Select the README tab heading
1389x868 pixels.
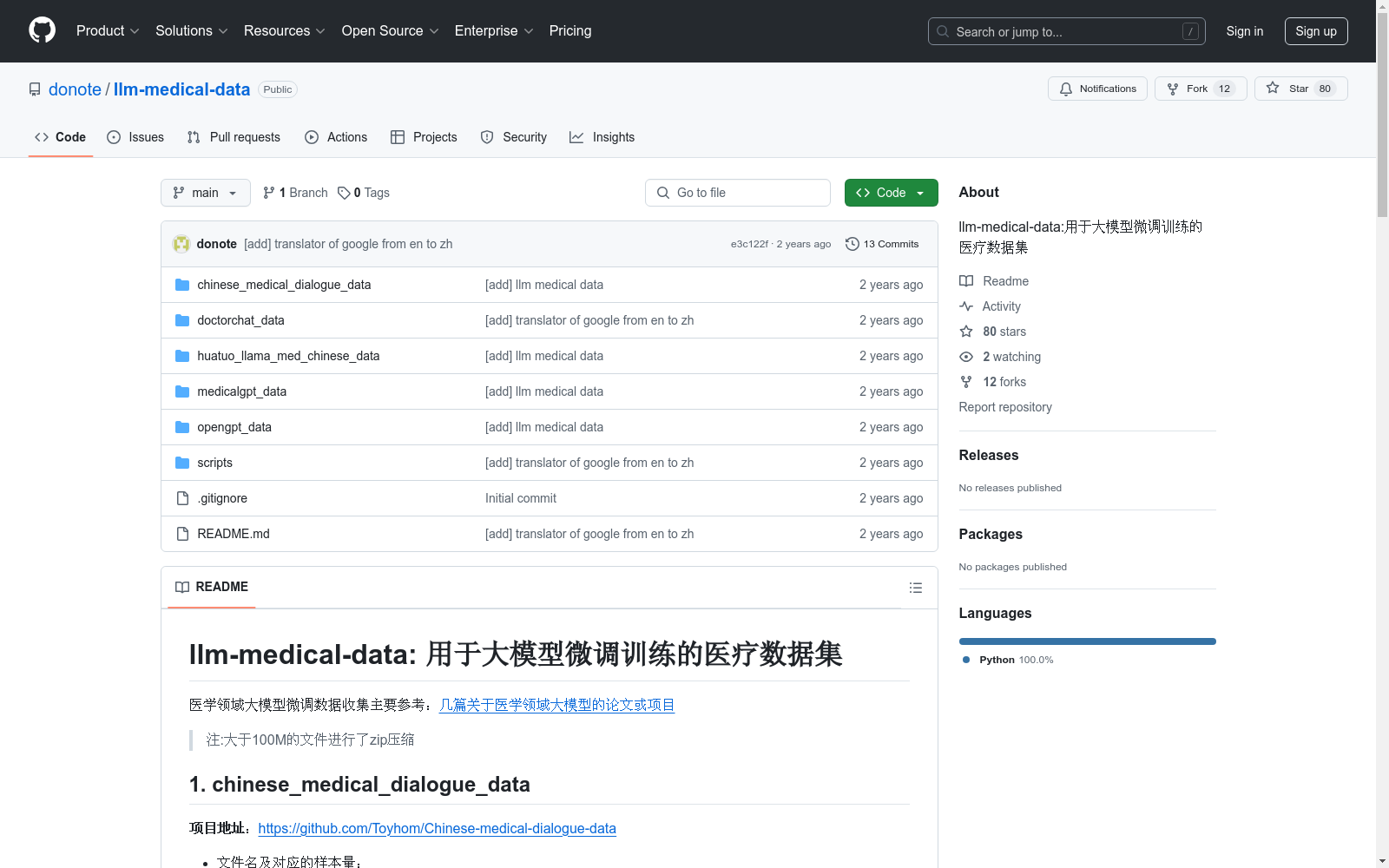tap(212, 587)
